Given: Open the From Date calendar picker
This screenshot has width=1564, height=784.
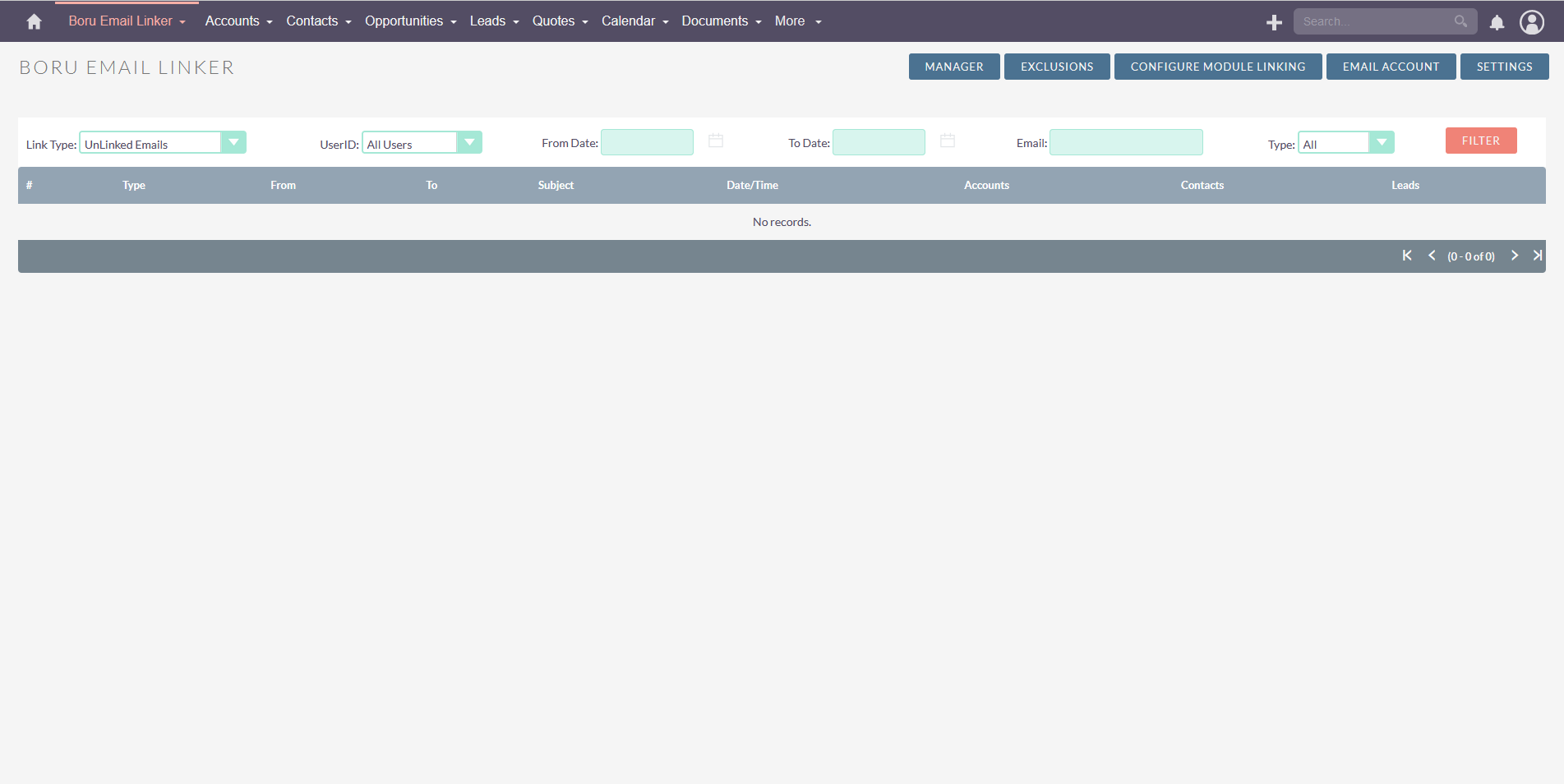Looking at the screenshot, I should 715,141.
